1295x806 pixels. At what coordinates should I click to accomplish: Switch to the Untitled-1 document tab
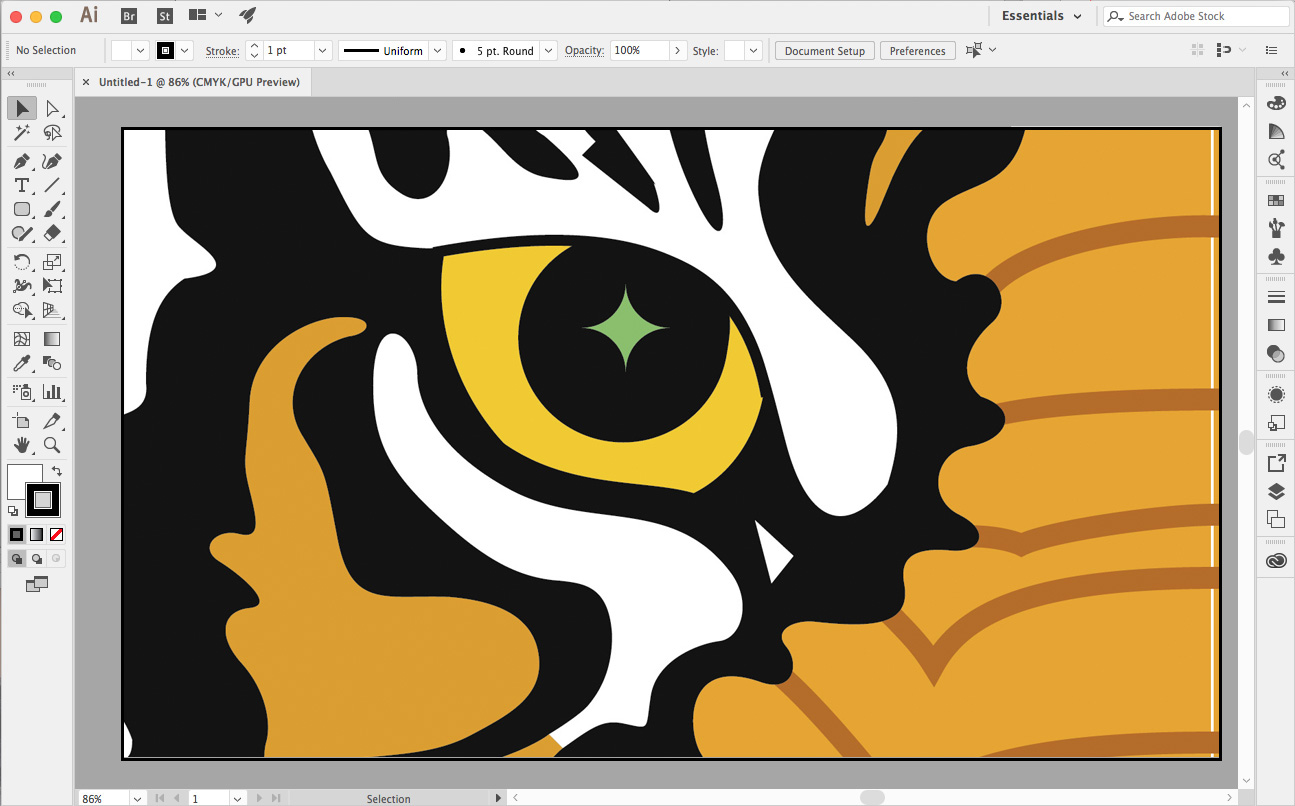[x=199, y=82]
